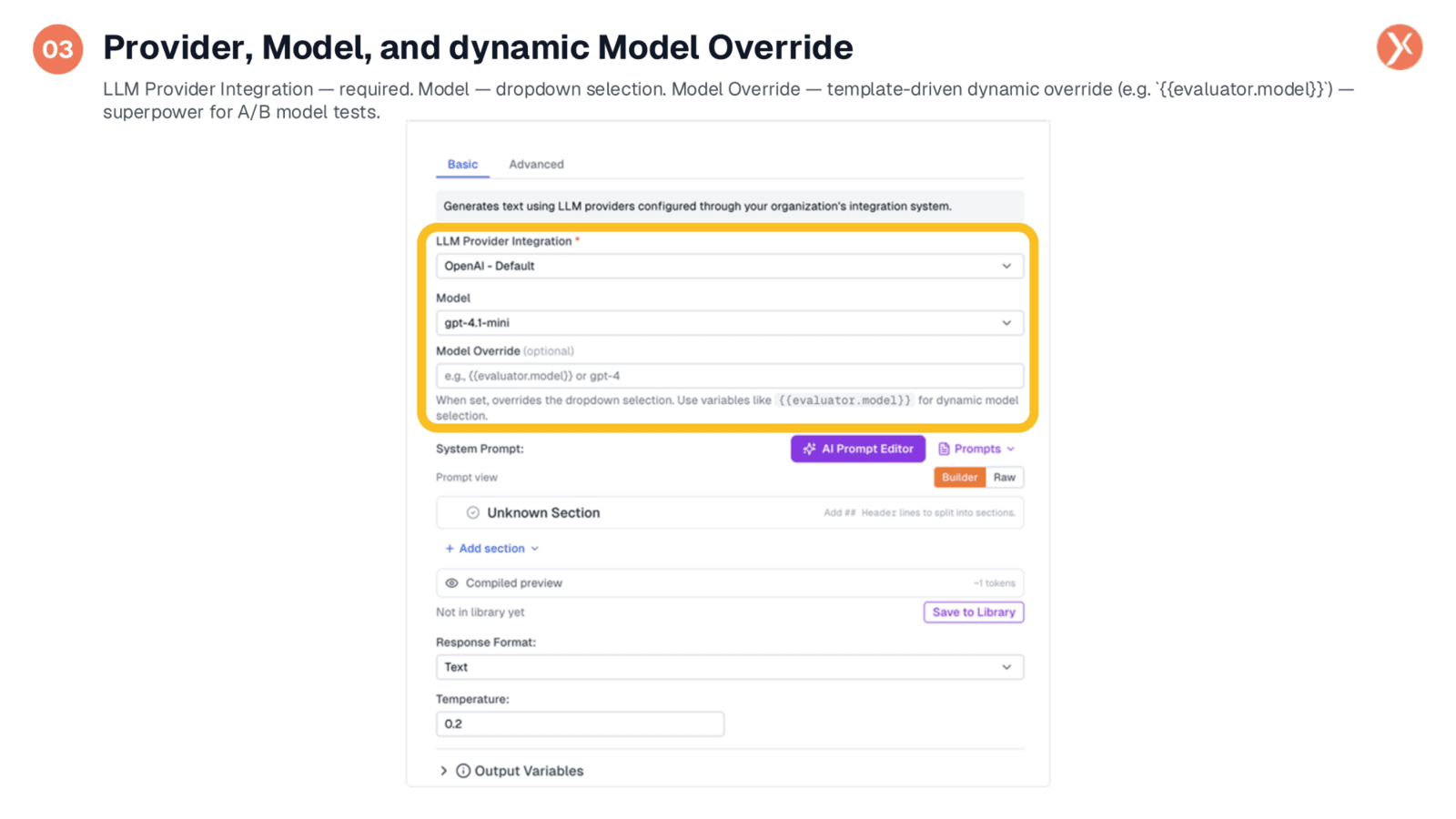The image size is (1456, 819).
Task: Click the sparkle icon in AI Prompt Editor
Action: (x=809, y=449)
